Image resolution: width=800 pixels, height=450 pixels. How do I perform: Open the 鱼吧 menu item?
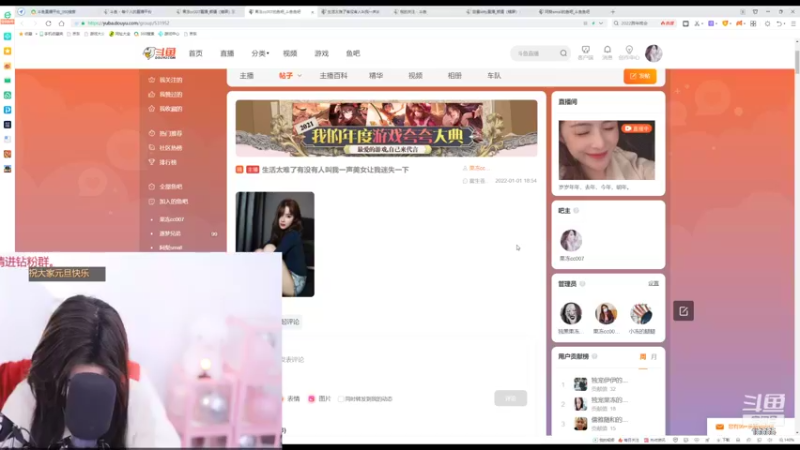click(x=353, y=53)
